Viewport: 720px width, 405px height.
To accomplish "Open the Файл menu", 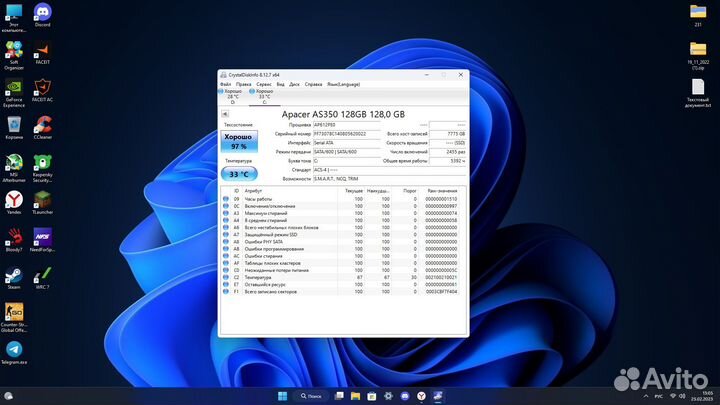I will pos(226,83).
